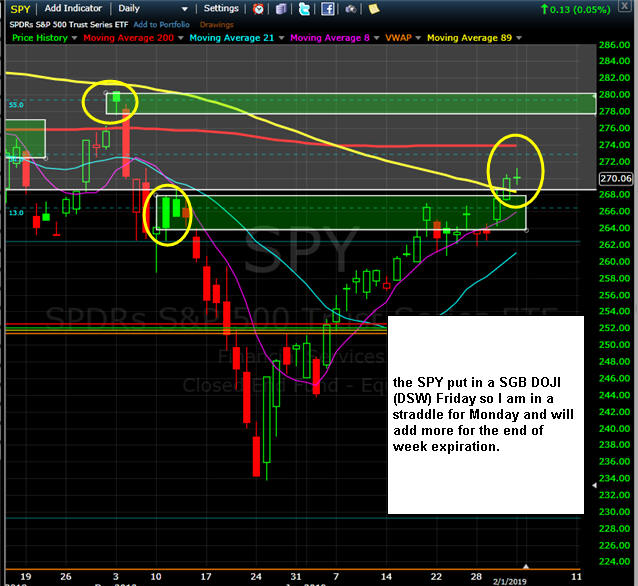
Task: Click the SPDRs S&P 500 Trust Series ETF name
Action: [69, 24]
